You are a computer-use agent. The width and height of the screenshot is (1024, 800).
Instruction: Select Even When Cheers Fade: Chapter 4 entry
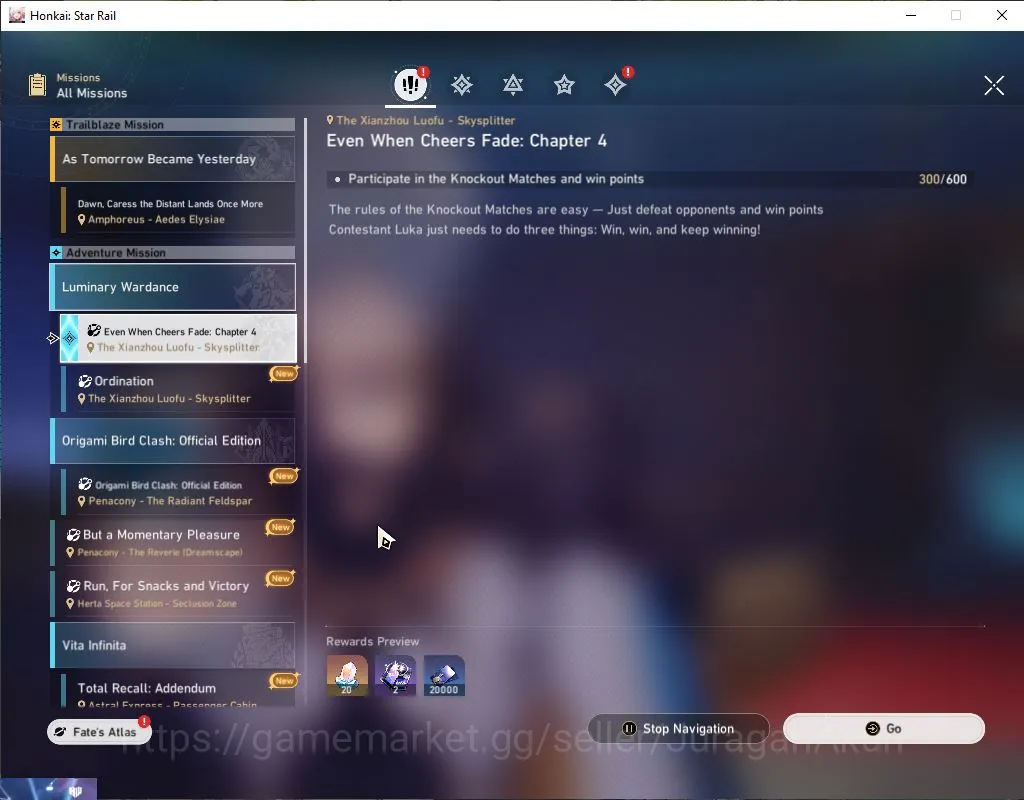[x=178, y=338]
